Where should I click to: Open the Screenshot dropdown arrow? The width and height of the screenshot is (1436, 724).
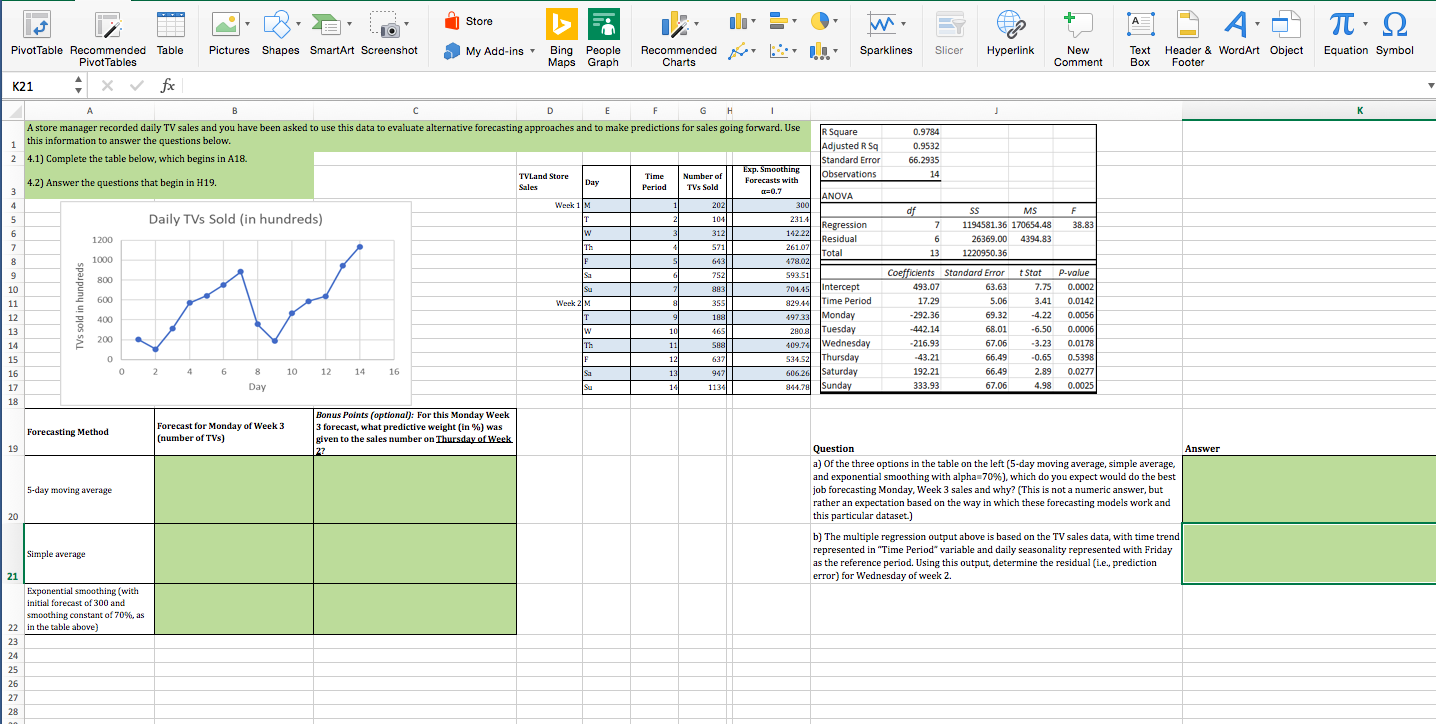(x=407, y=25)
